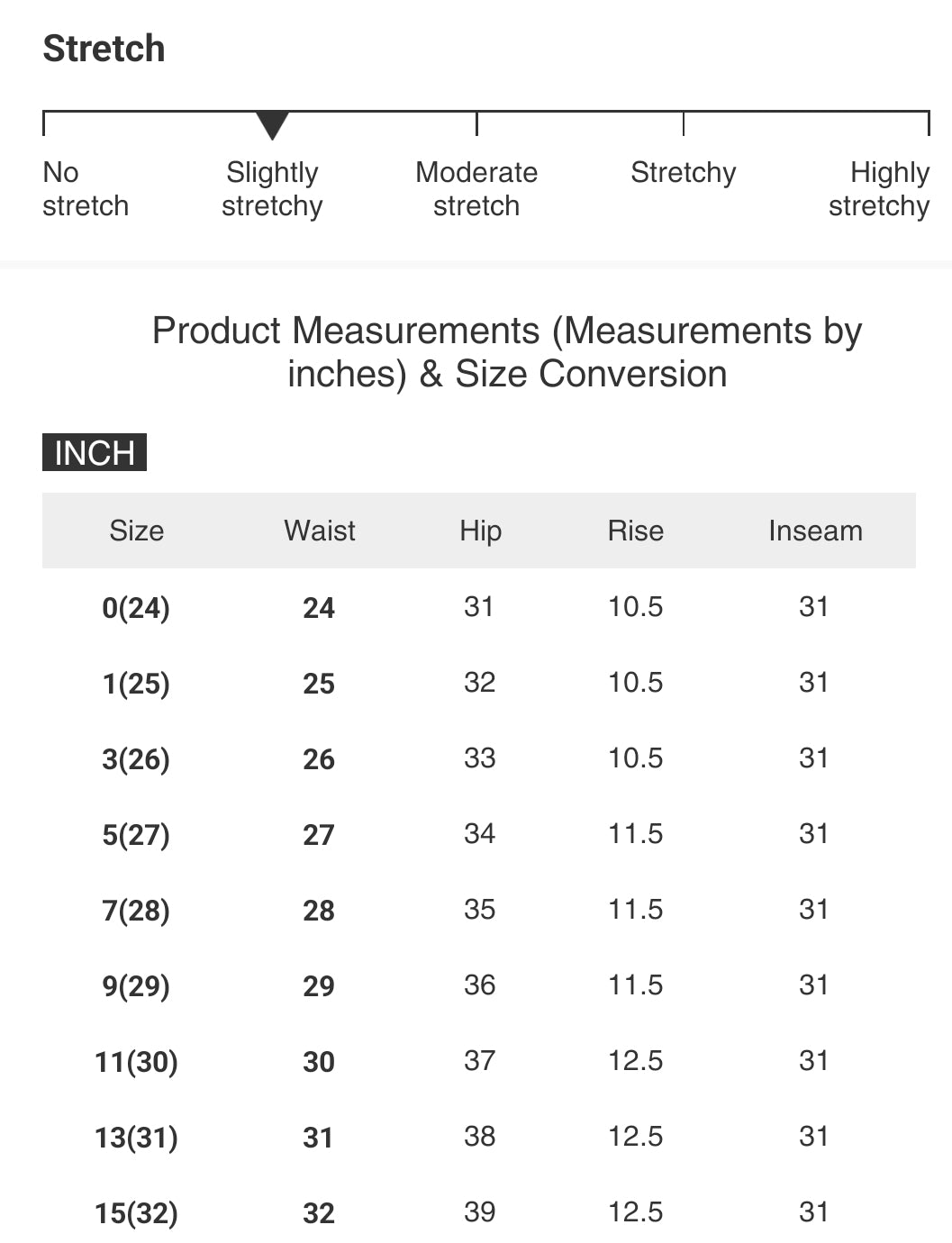Click the Rise column header
952x1243 pixels.
coord(636,531)
